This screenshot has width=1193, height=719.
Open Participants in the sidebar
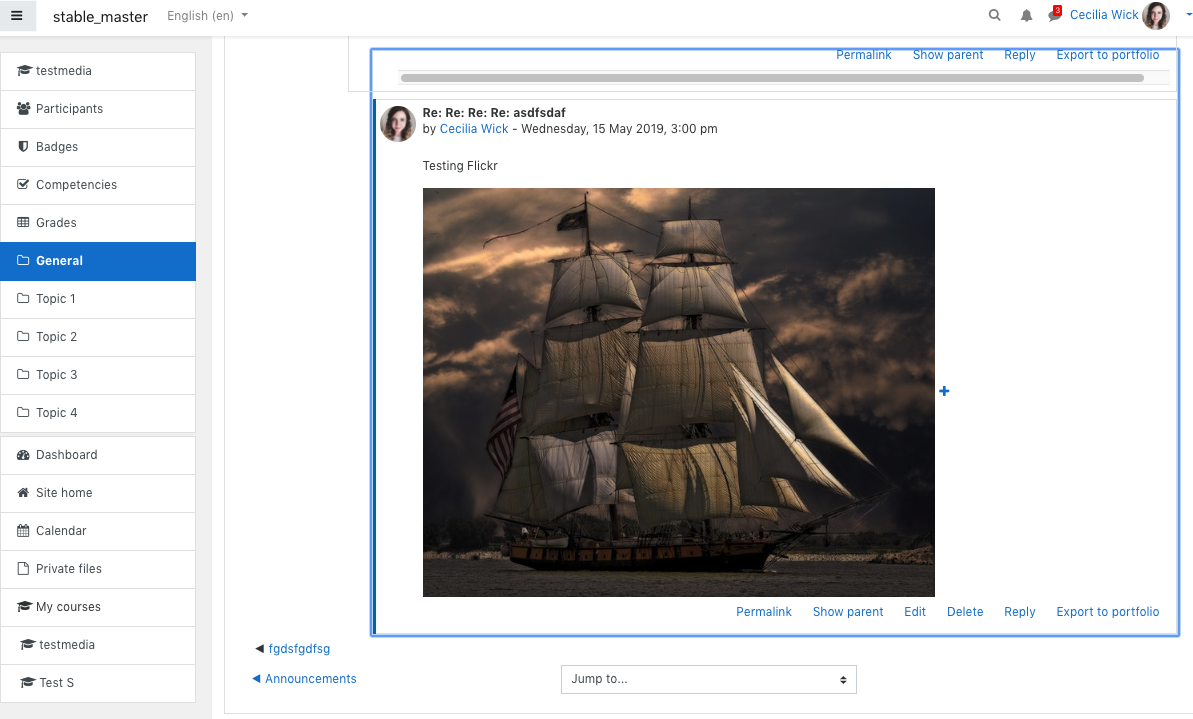(x=98, y=109)
